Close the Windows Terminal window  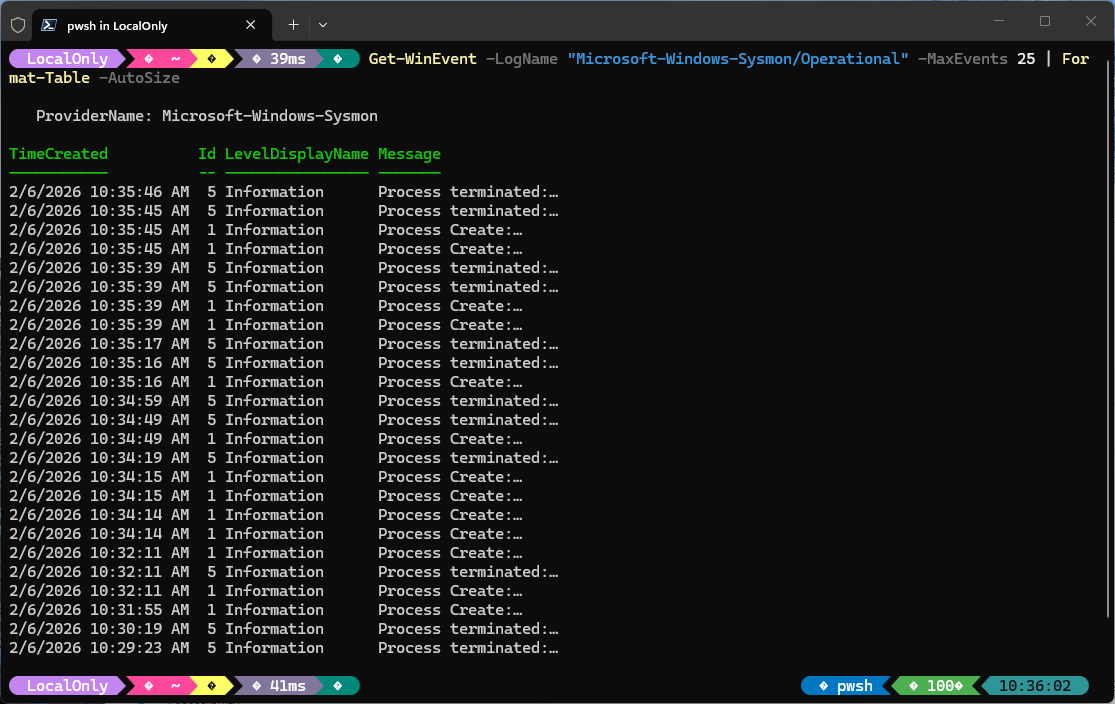1090,22
